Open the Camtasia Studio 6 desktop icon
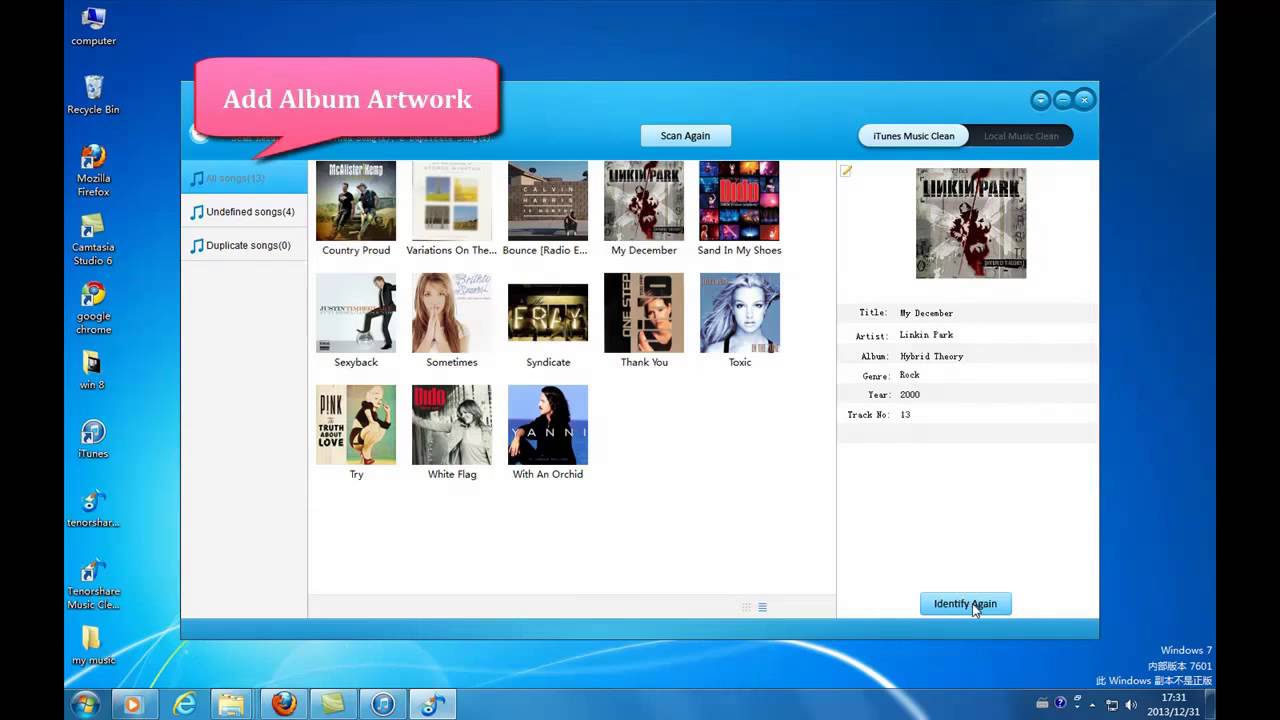This screenshot has height=720, width=1280. (93, 239)
